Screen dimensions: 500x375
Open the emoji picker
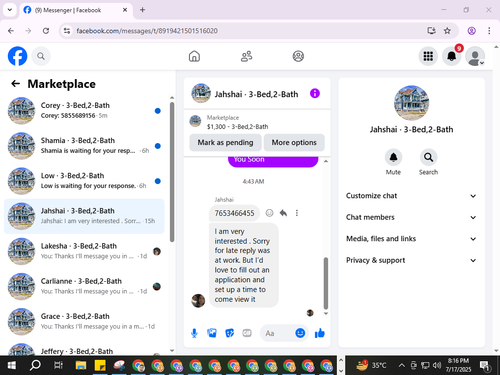300,333
